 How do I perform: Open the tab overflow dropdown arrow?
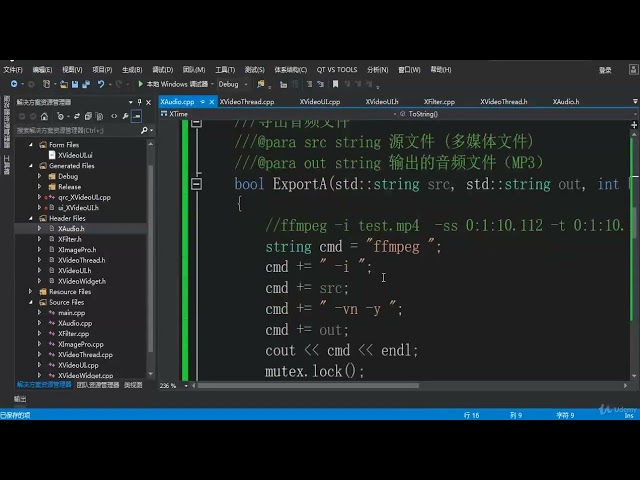pos(635,102)
